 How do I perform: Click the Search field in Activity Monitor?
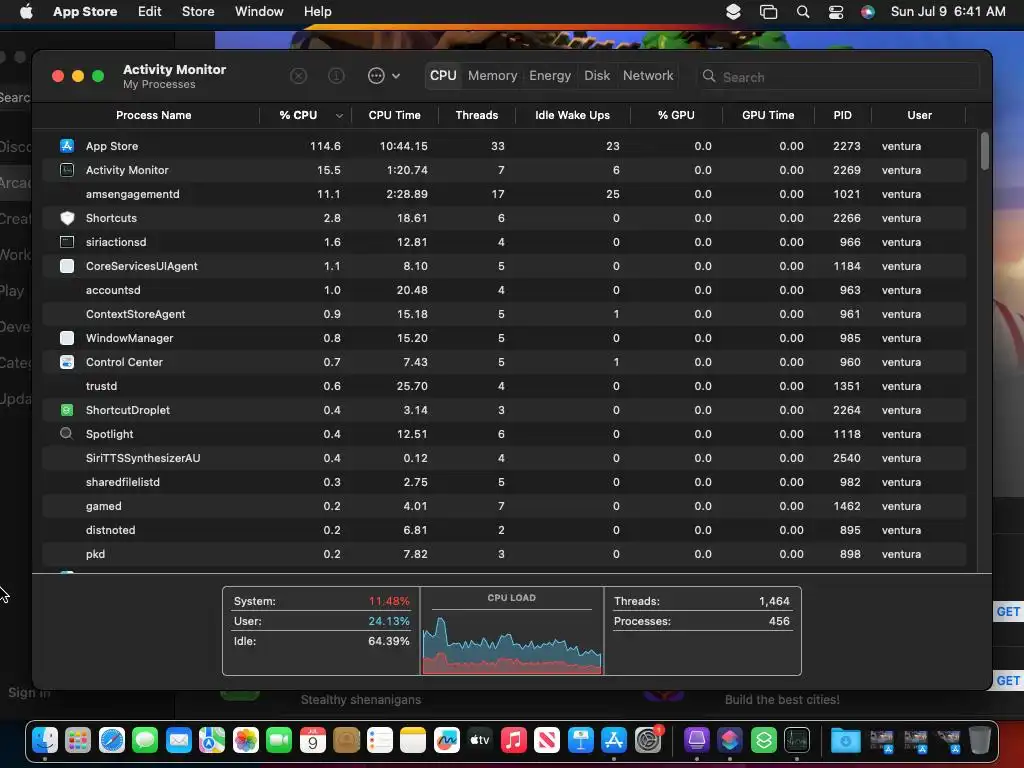[839, 76]
